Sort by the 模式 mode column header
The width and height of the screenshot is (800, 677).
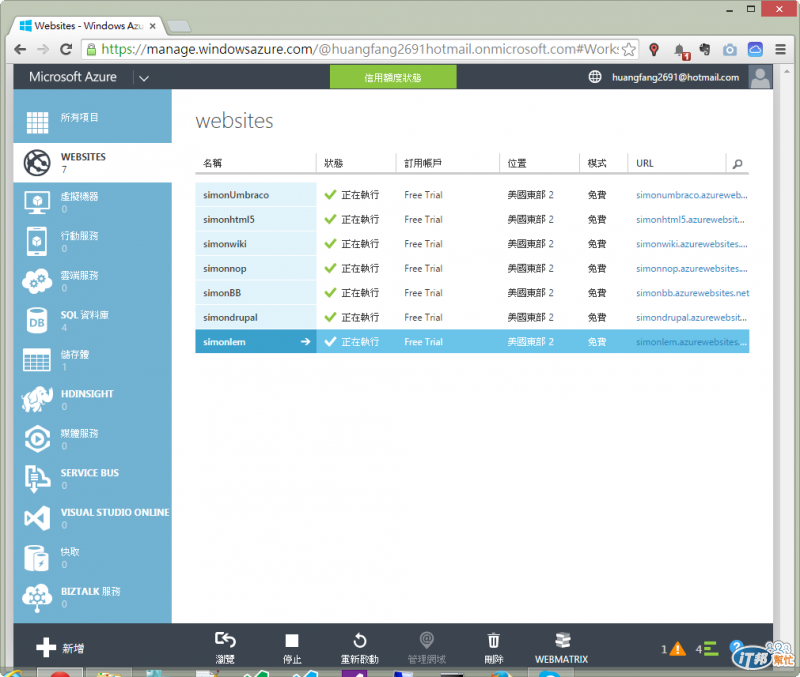click(x=596, y=163)
